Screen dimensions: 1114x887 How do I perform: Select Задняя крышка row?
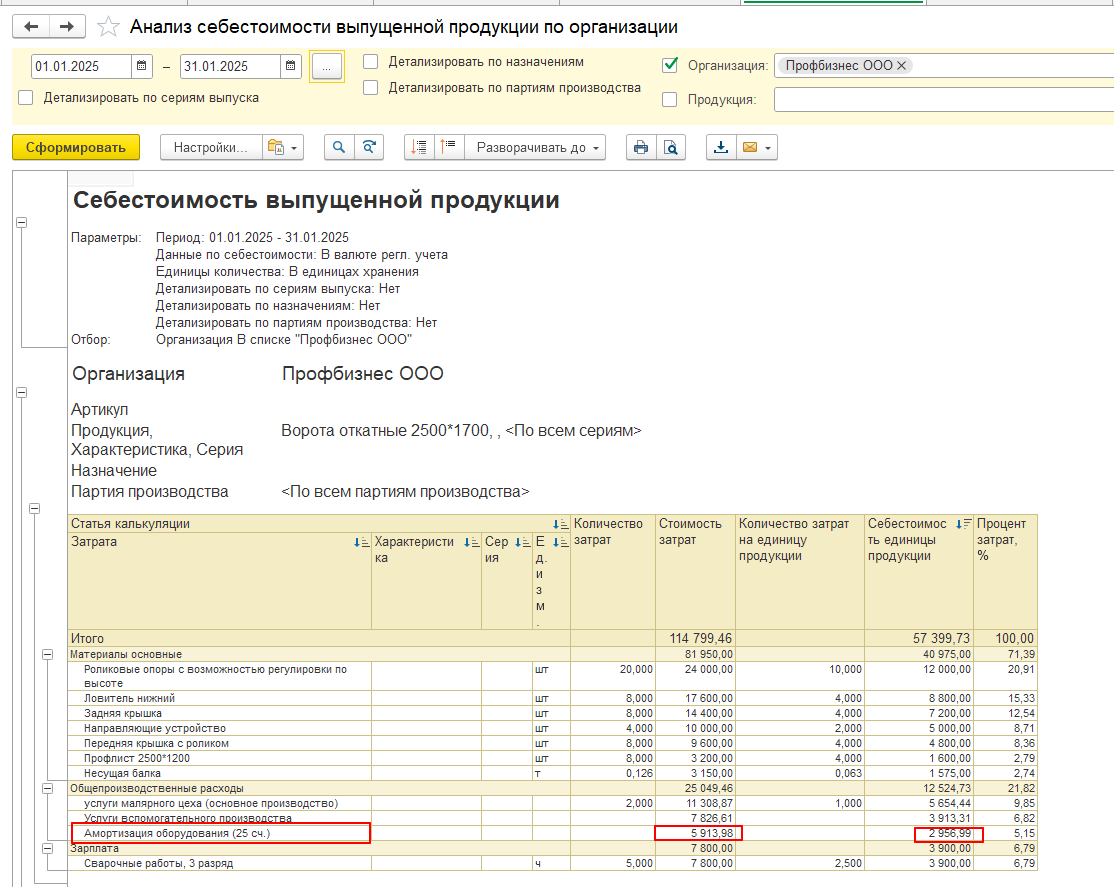553,714
